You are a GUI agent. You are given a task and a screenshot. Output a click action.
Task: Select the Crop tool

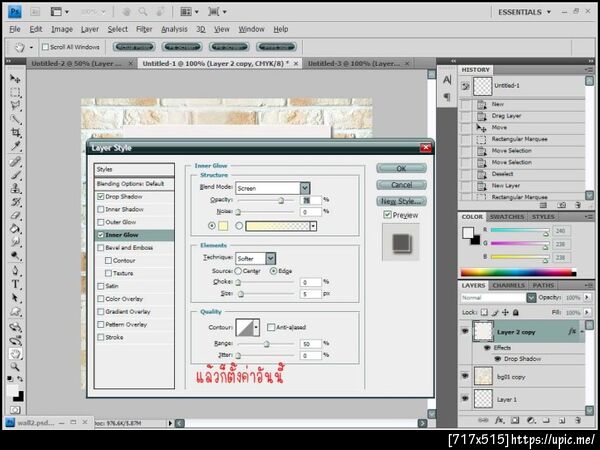[15, 132]
